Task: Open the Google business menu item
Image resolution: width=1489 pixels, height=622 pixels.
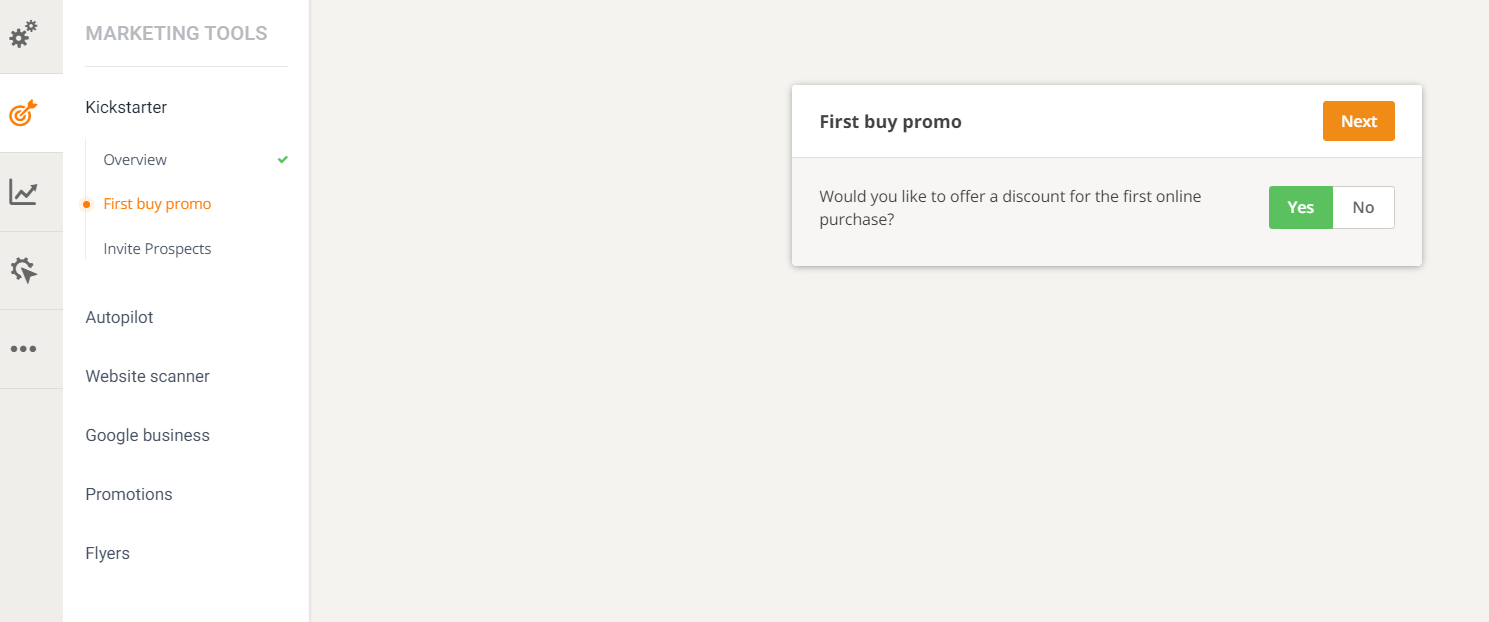Action: click(x=147, y=435)
